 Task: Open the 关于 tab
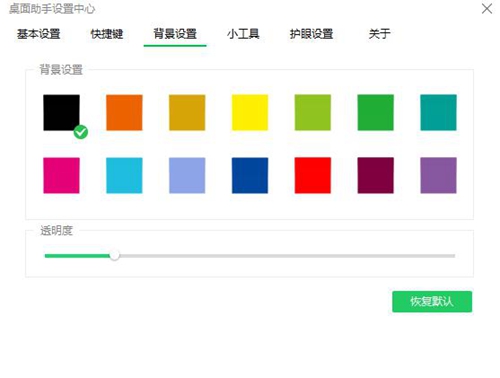click(x=379, y=34)
